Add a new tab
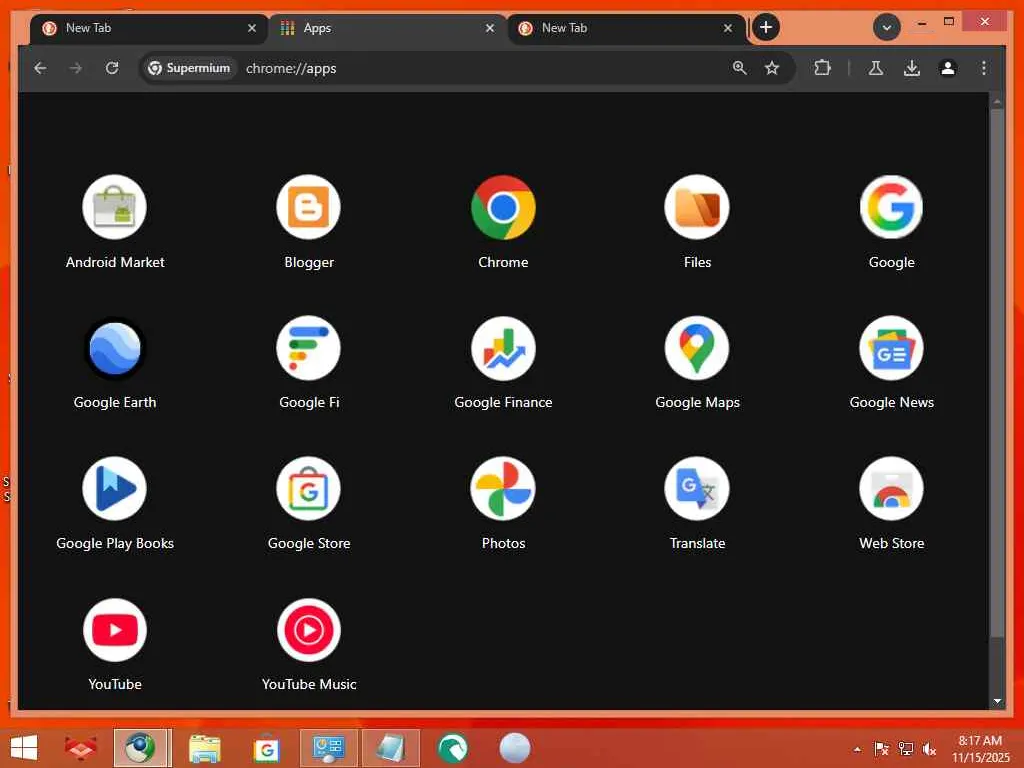The image size is (1024, 768). click(766, 27)
